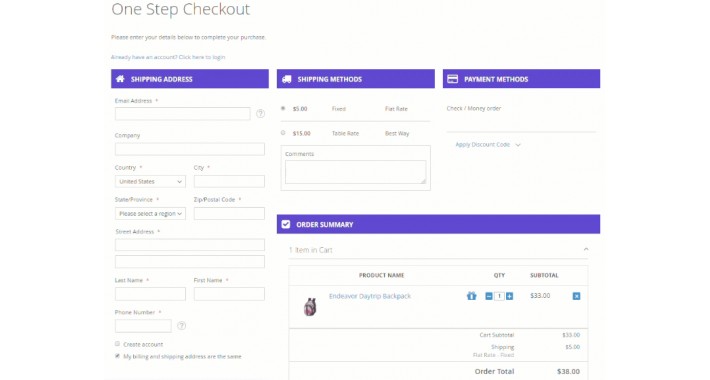The width and height of the screenshot is (710, 380).
Task: Click the shipping Comments text area
Action: coord(355,172)
